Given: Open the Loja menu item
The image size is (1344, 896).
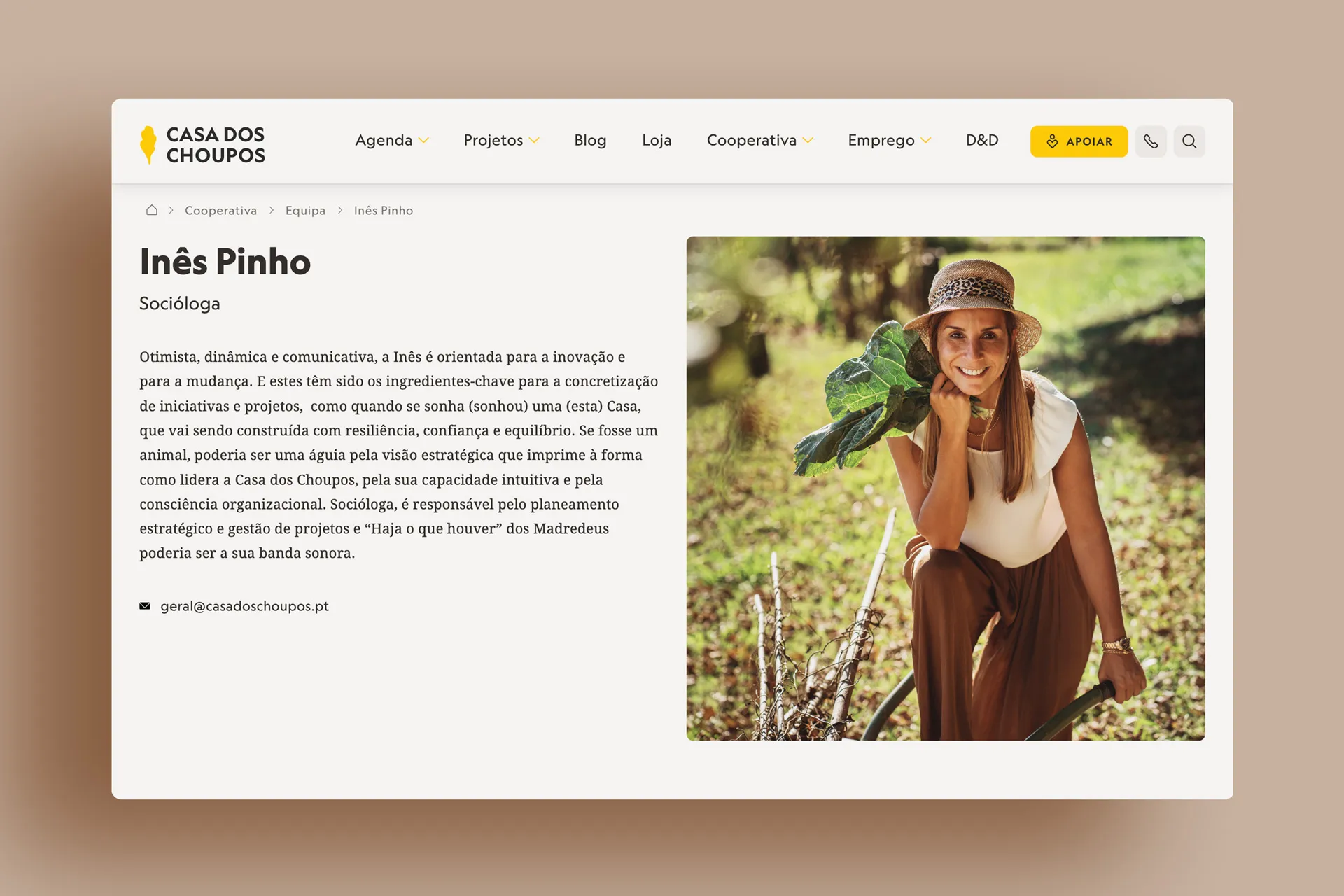Looking at the screenshot, I should (x=657, y=140).
